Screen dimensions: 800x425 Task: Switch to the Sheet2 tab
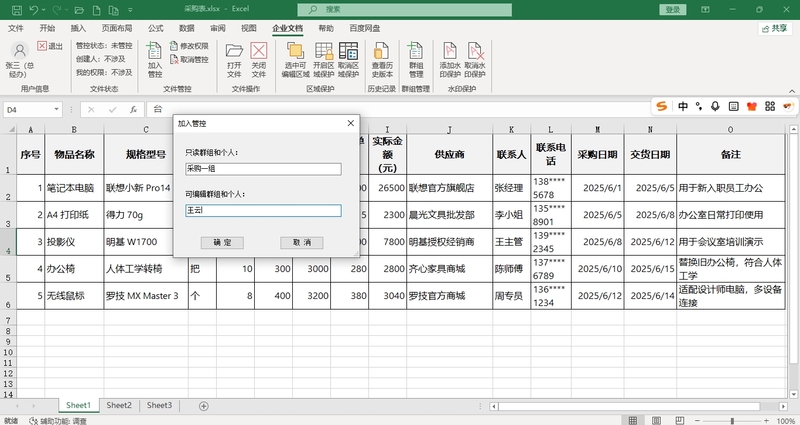(x=119, y=405)
